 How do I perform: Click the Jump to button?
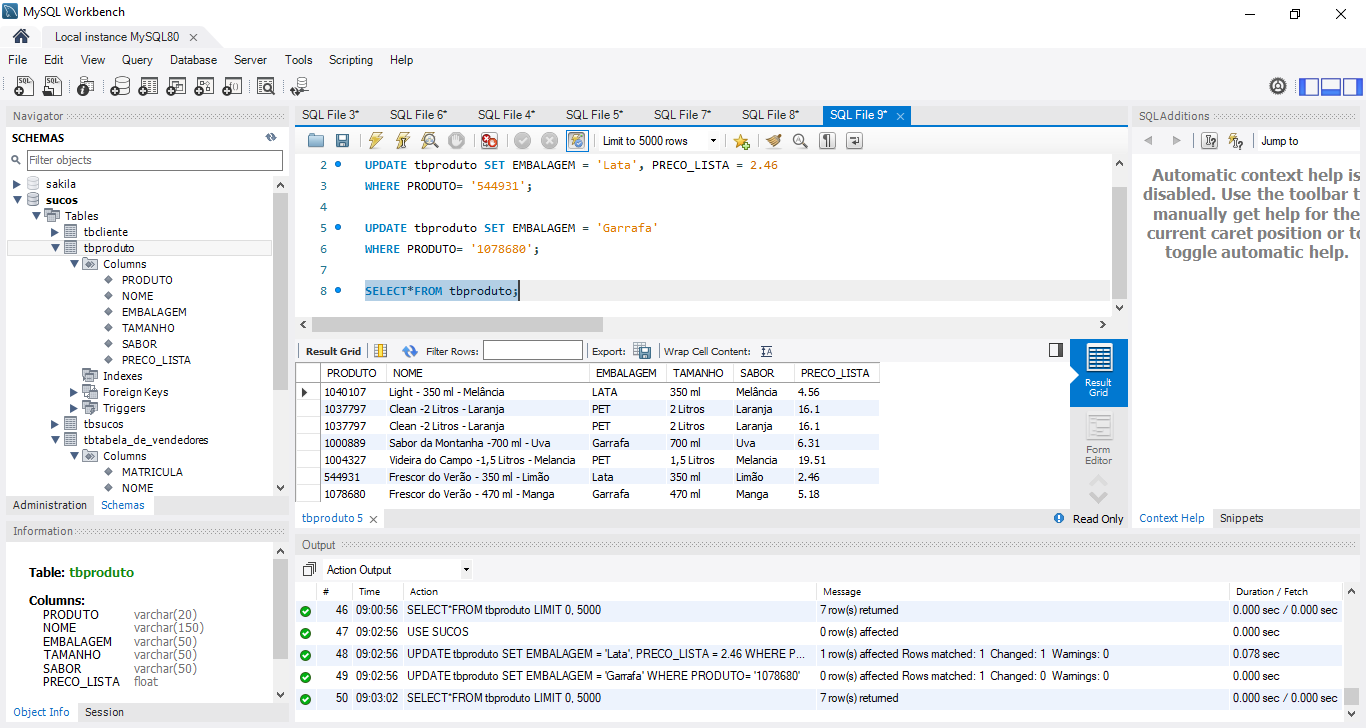click(x=1308, y=141)
